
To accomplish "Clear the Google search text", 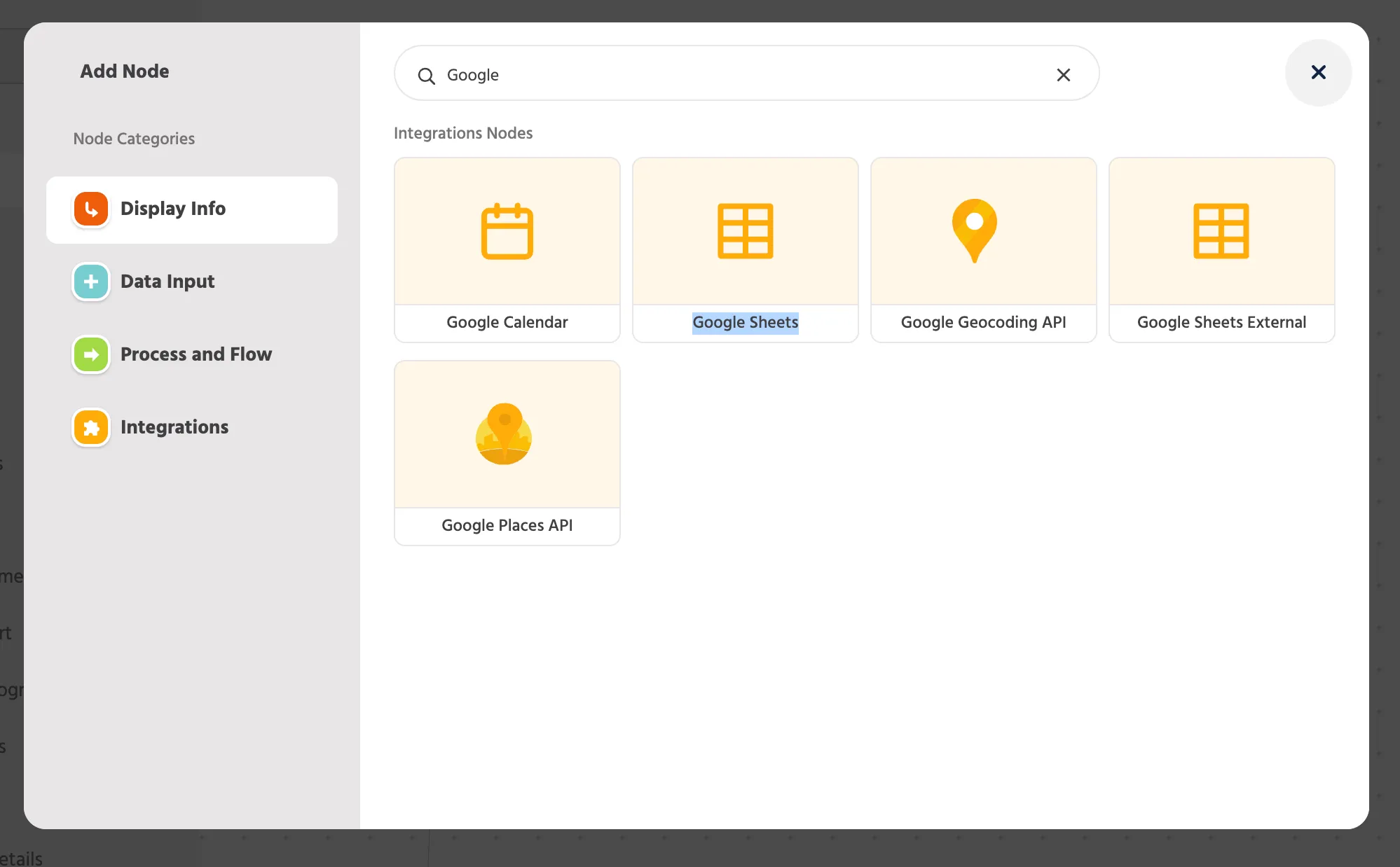I will [1063, 75].
